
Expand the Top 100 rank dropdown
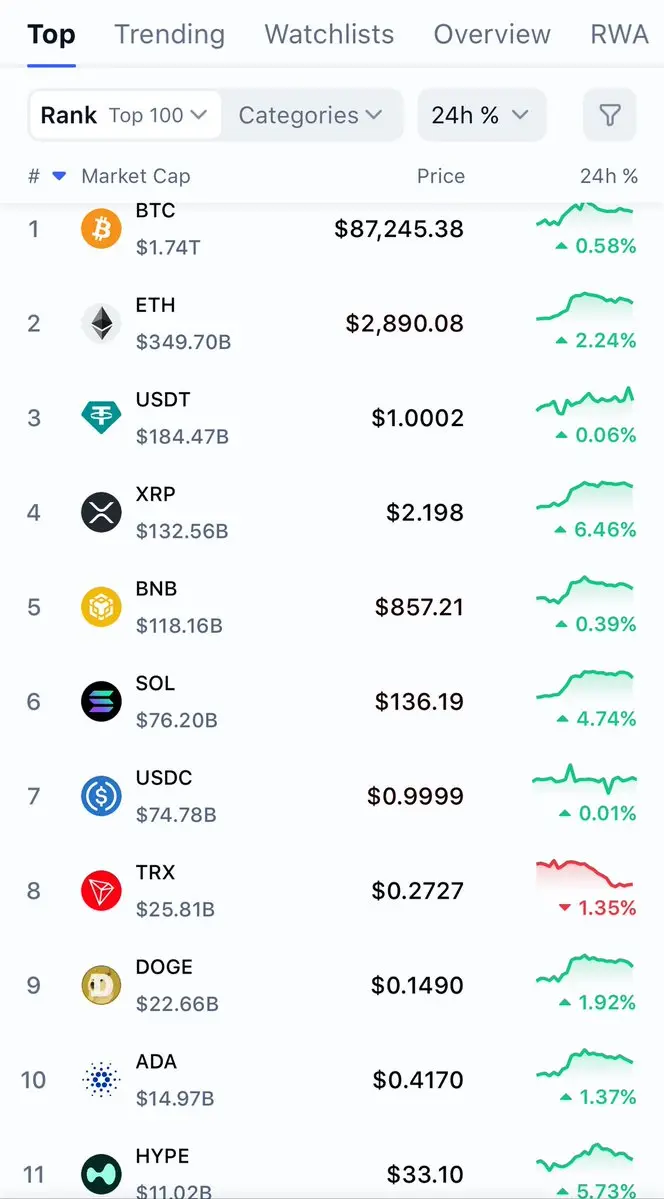[157, 115]
